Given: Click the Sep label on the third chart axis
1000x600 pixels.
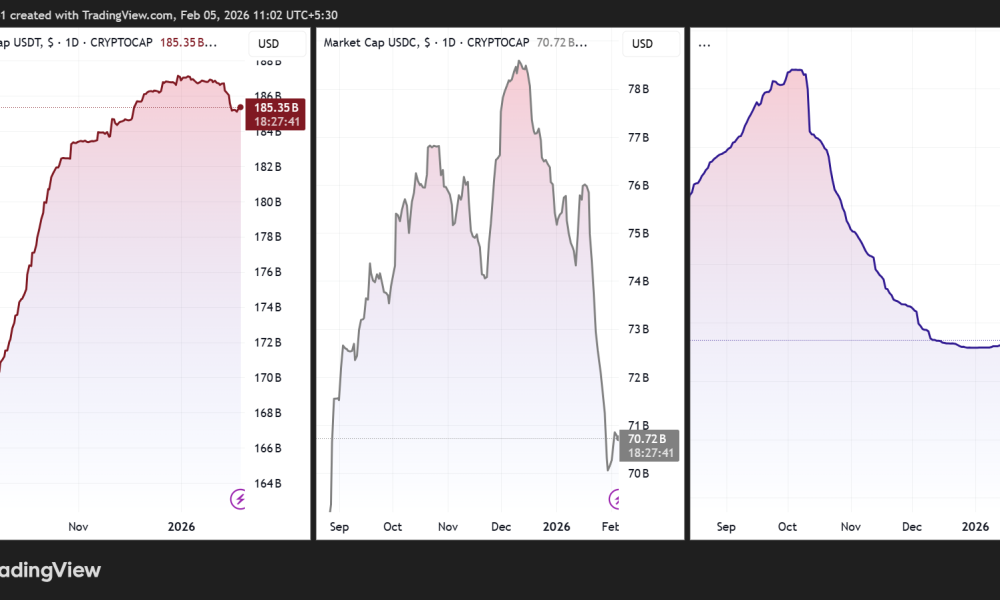Looking at the screenshot, I should tap(726, 526).
